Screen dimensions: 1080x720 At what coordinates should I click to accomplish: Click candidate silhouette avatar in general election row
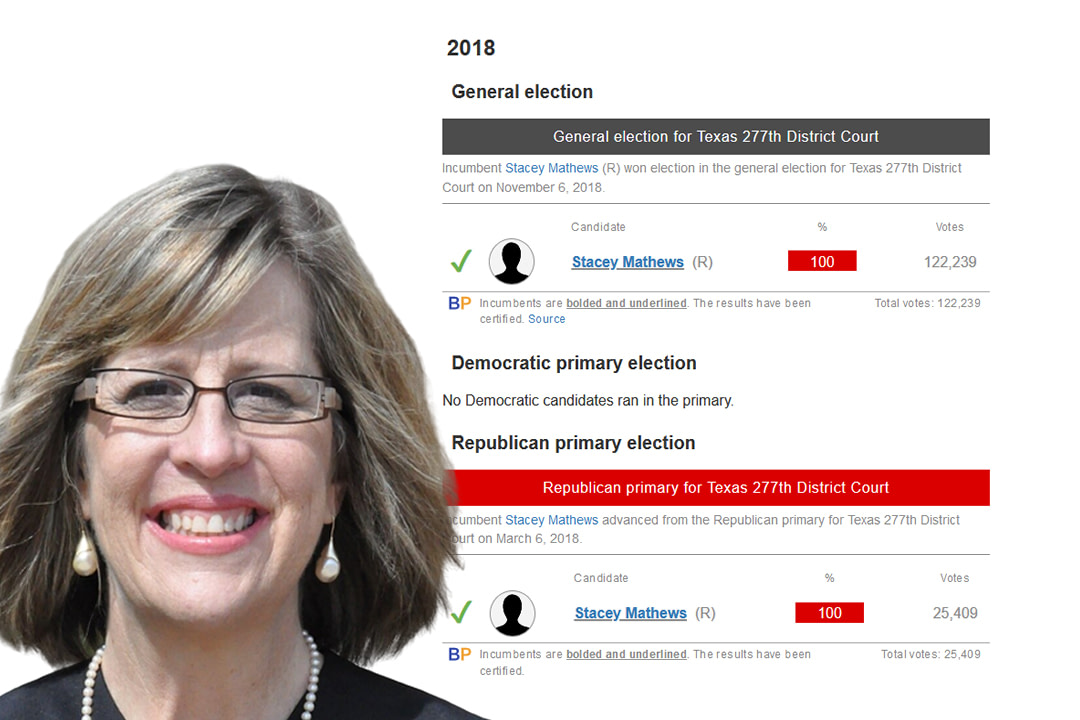click(x=511, y=262)
